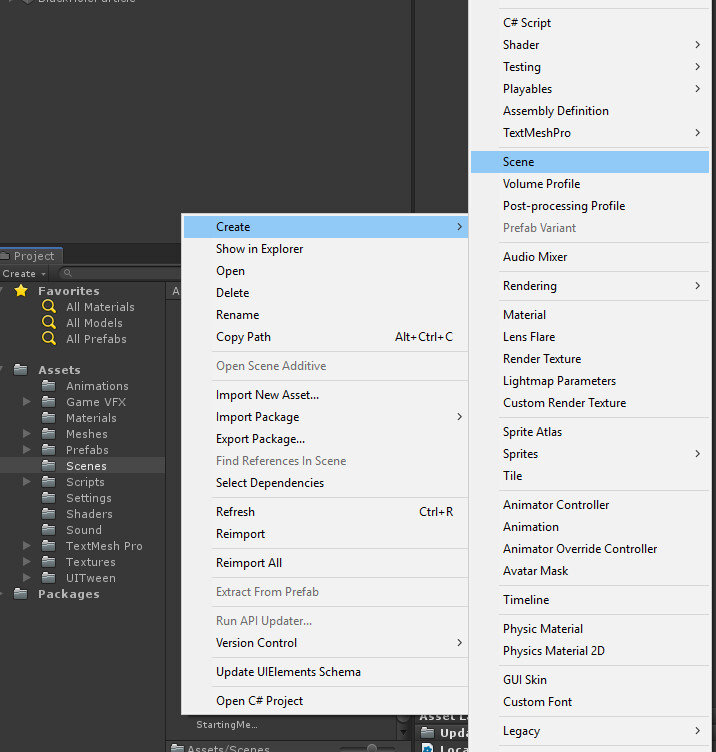Choose Scene from the Create submenu
The width and height of the screenshot is (716, 752).
pyautogui.click(x=590, y=162)
